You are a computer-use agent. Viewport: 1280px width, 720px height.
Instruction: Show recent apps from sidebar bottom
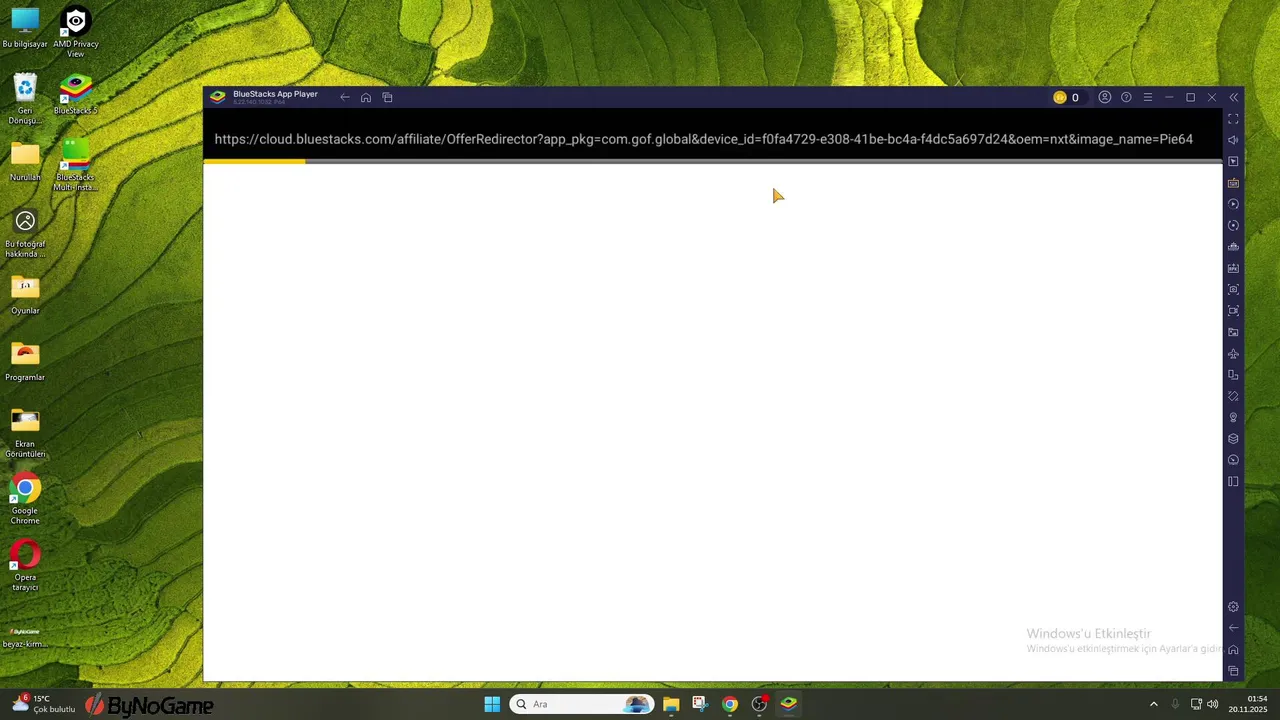(x=1233, y=671)
